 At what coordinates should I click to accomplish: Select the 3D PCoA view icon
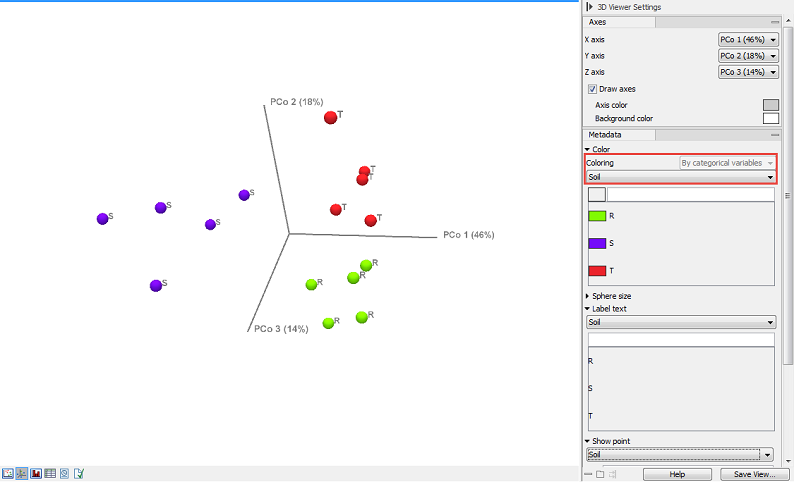21,473
